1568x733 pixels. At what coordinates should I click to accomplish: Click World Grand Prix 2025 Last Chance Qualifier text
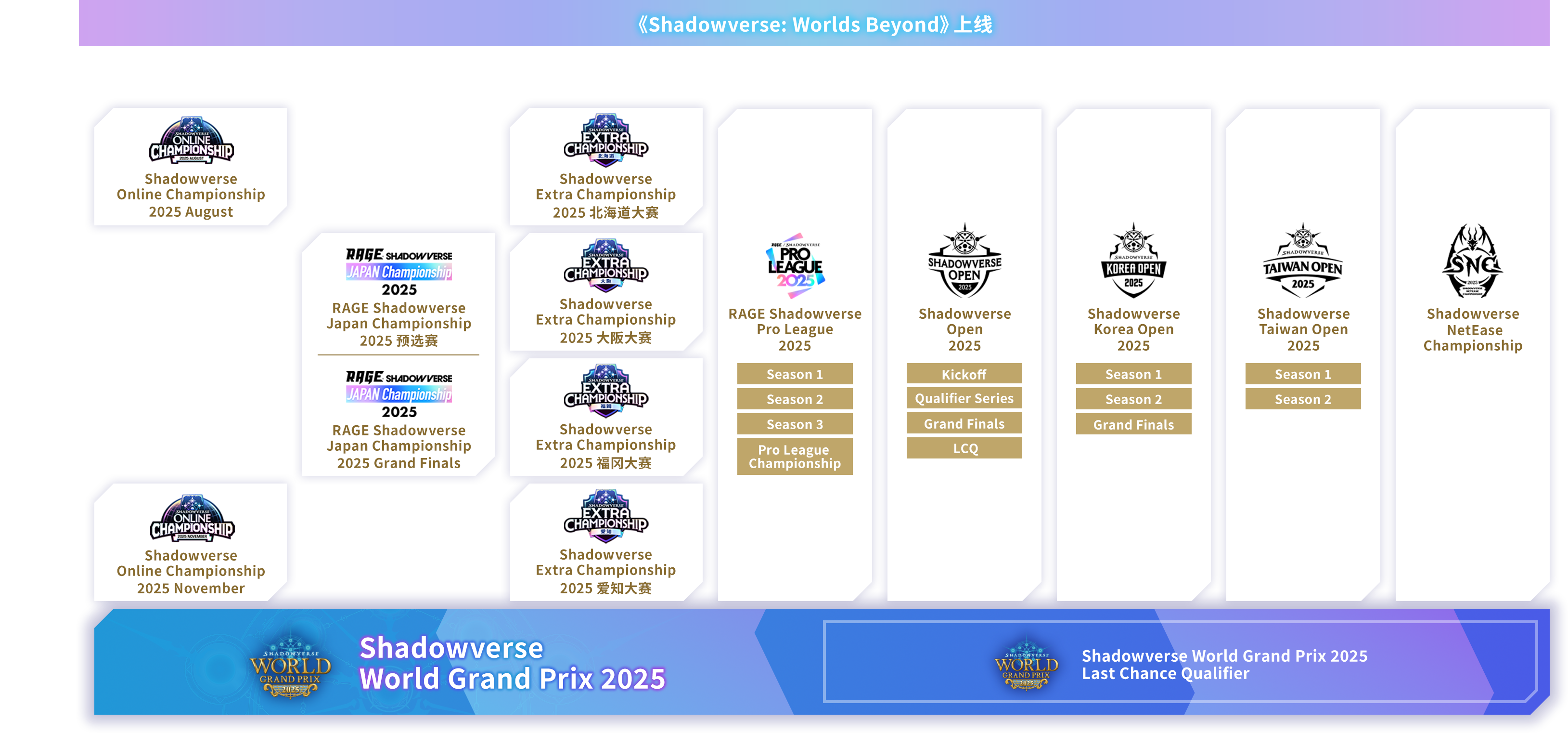[1224, 664]
